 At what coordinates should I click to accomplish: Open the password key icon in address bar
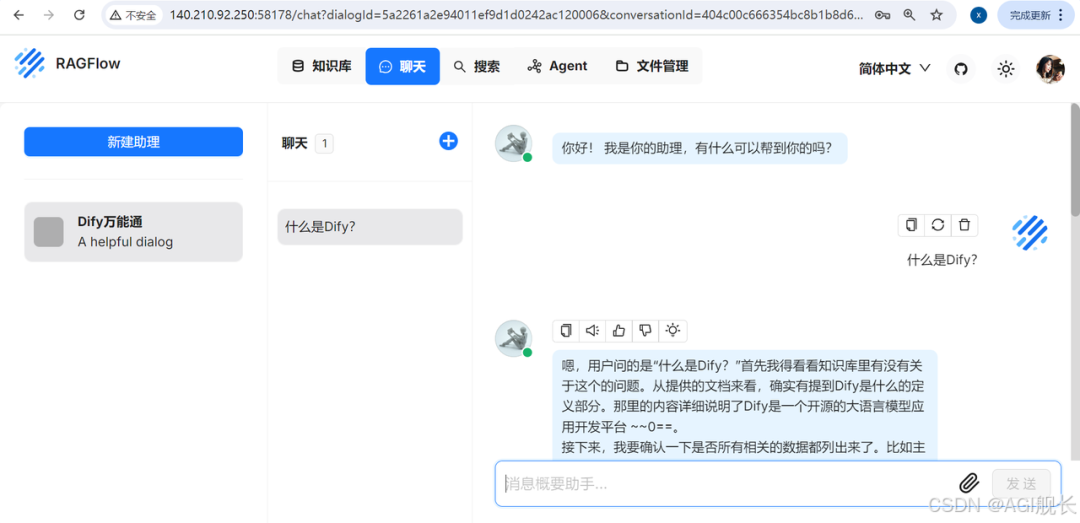(x=882, y=15)
